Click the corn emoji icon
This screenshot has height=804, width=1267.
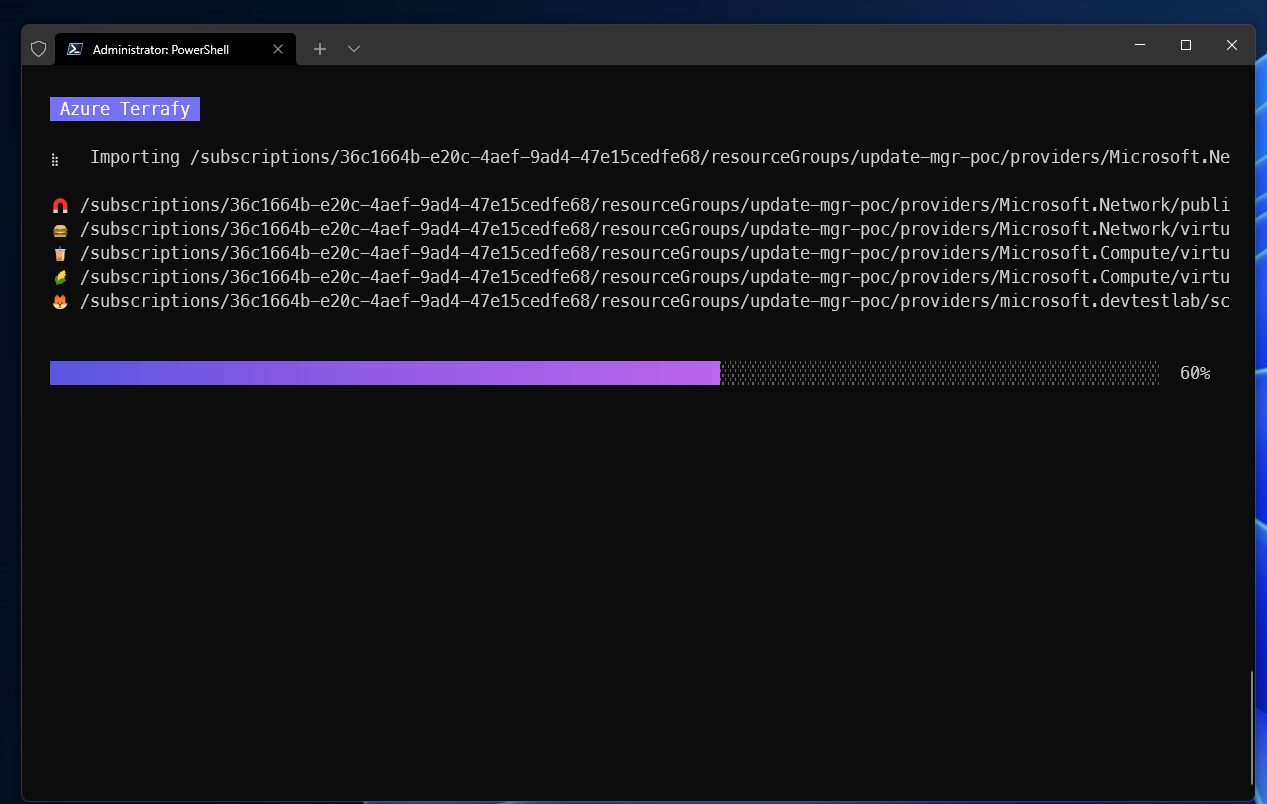(x=60, y=278)
